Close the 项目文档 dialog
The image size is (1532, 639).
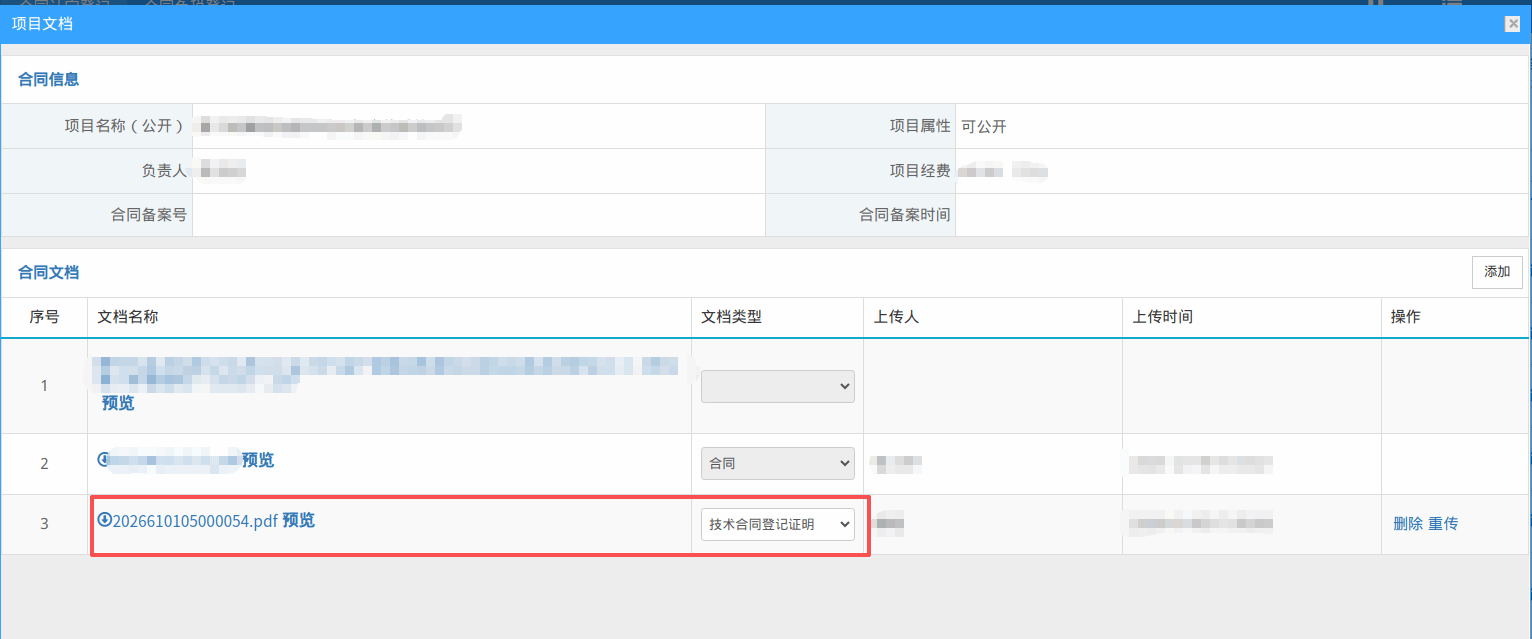point(1512,24)
